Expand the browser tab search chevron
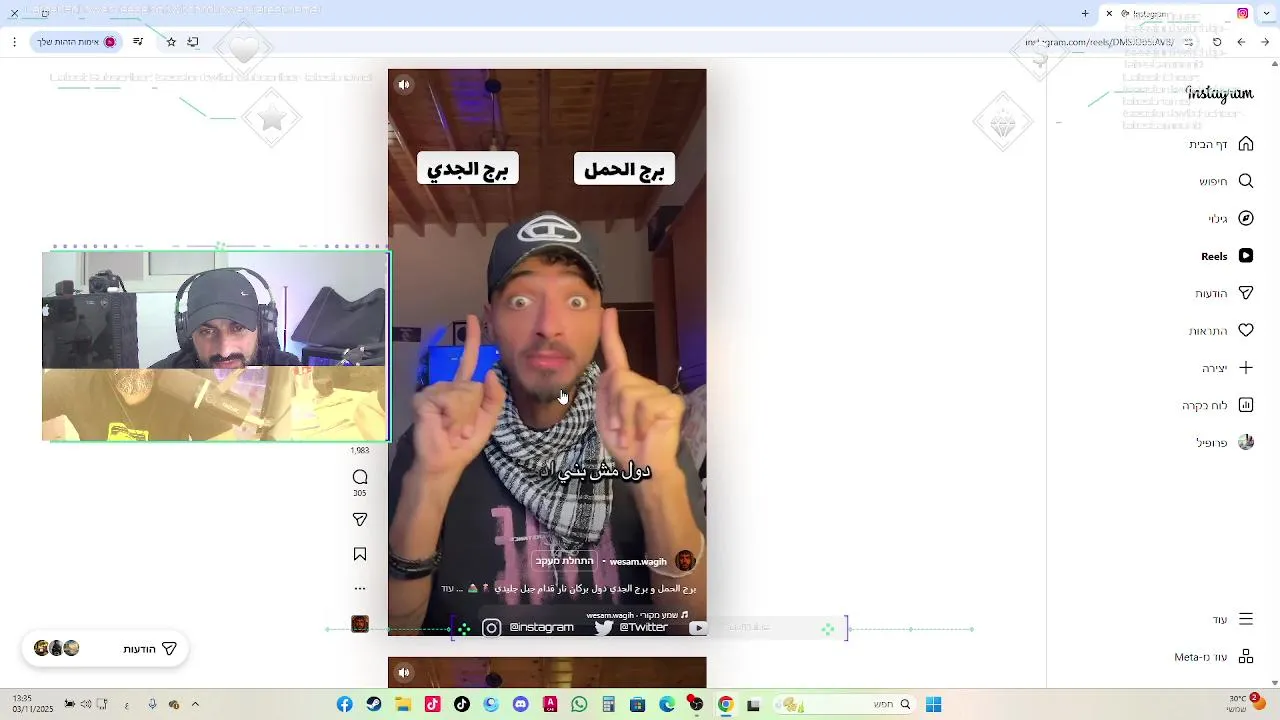The image size is (1280, 720). pos(1266,13)
